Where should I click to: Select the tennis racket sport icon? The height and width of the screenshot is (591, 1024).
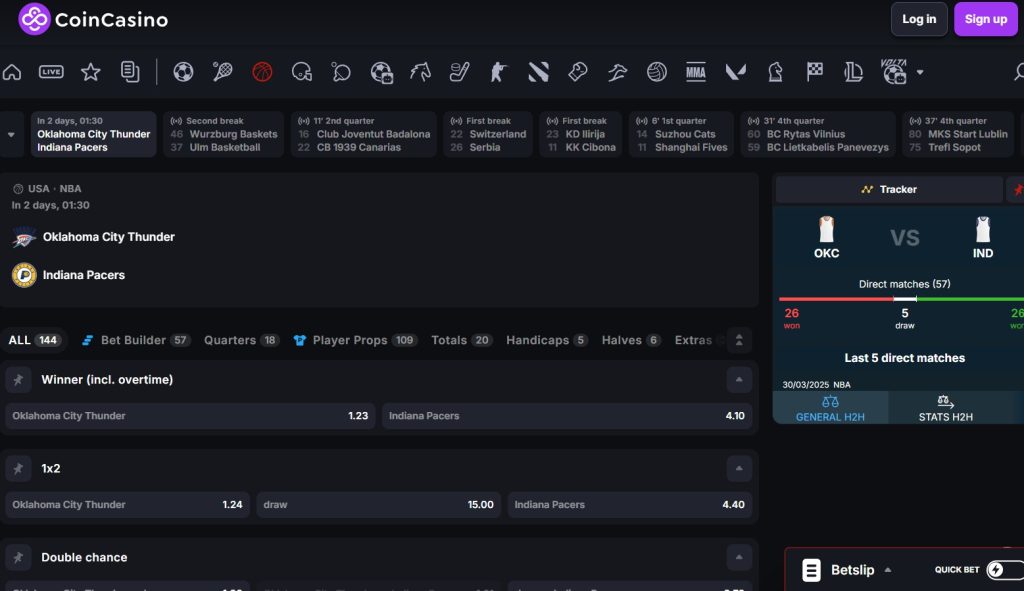[223, 72]
